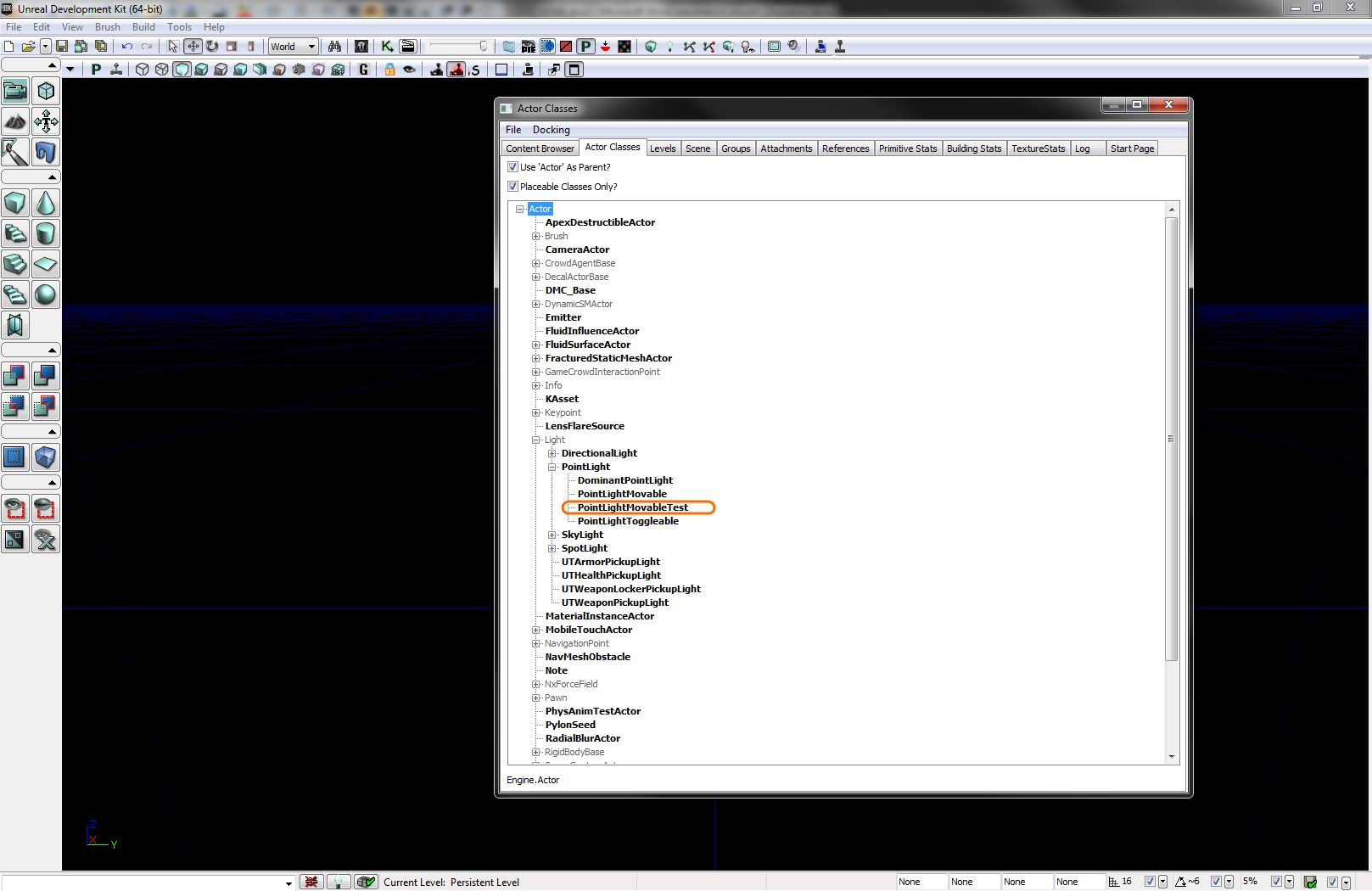
Task: Save the current level
Action: [x=62, y=47]
